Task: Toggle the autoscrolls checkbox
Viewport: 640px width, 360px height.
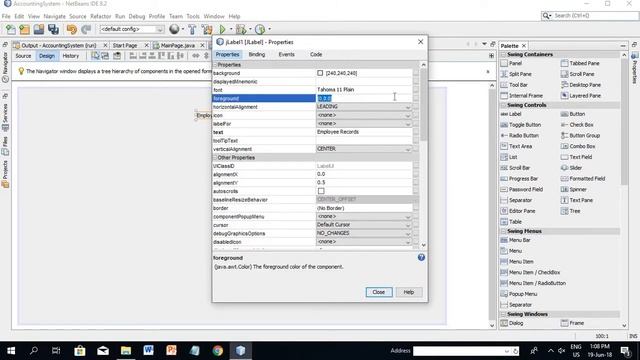Action: [x=321, y=191]
